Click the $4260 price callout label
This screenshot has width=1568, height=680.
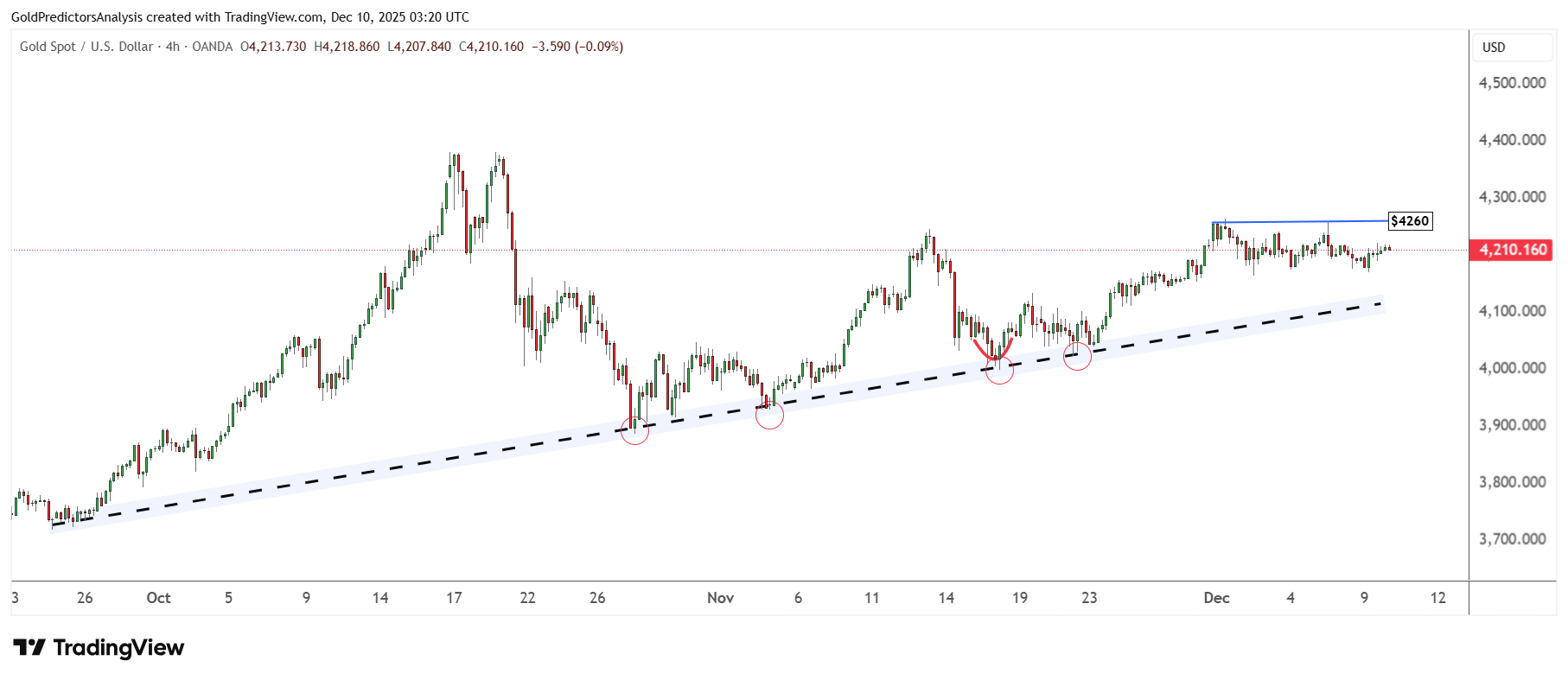(x=1409, y=221)
